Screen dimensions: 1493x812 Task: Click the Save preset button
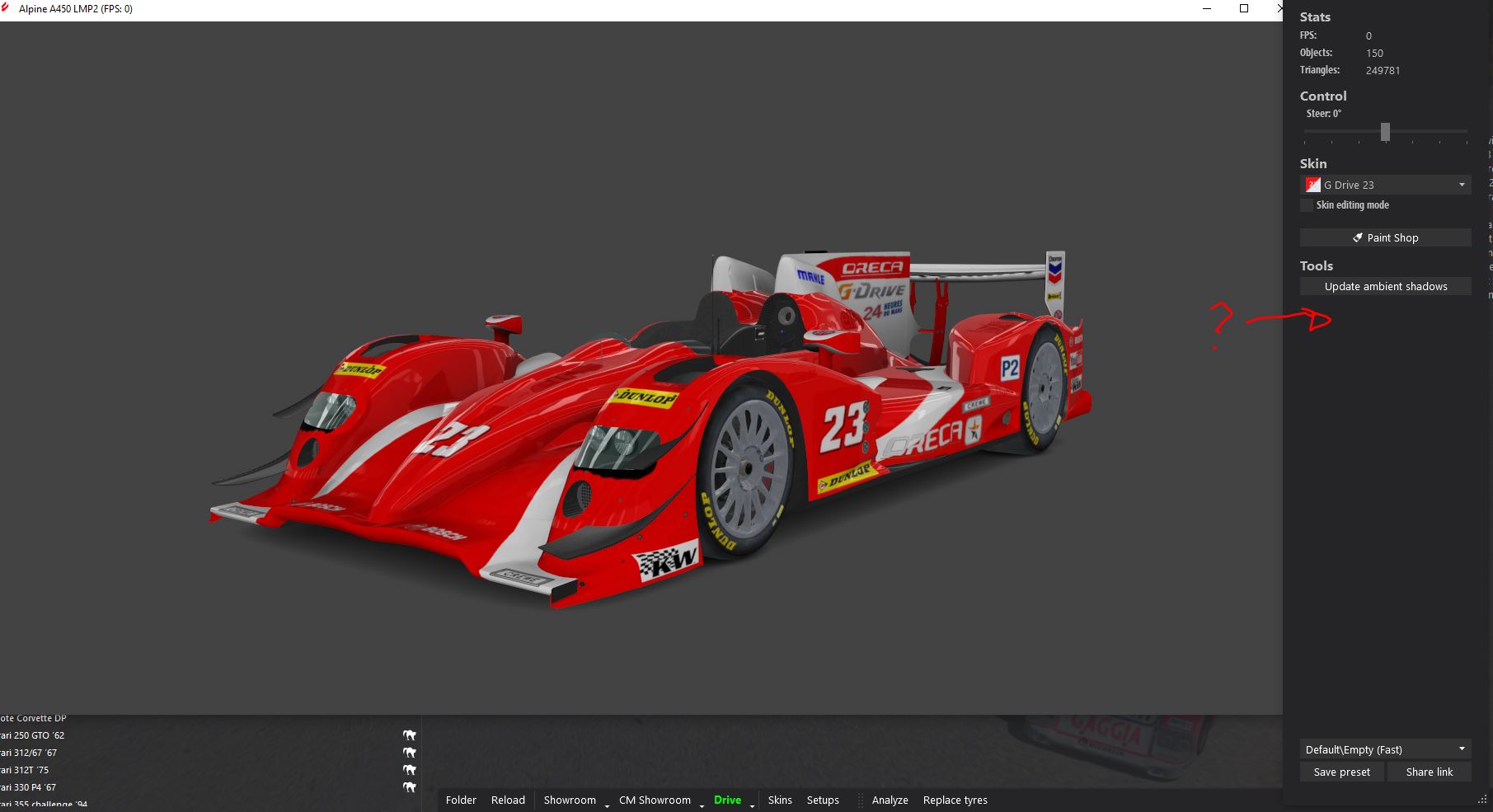[1341, 772]
